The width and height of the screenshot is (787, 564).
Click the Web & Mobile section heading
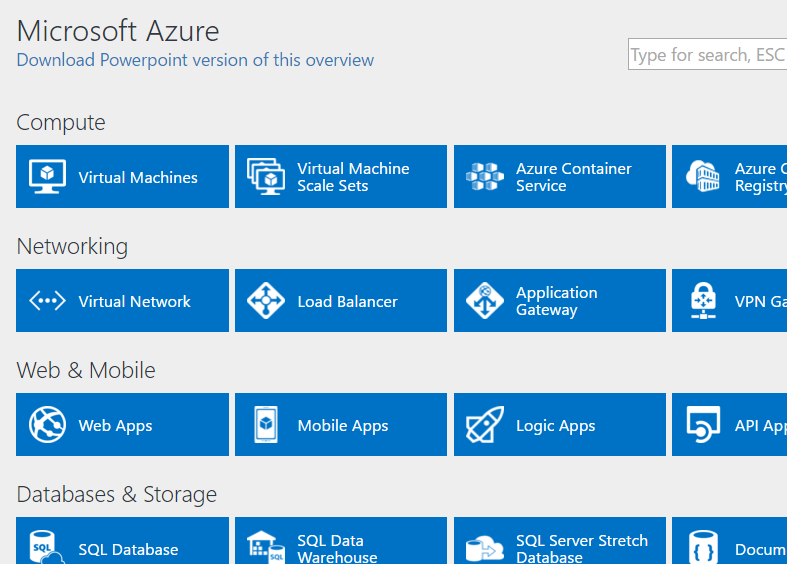86,370
